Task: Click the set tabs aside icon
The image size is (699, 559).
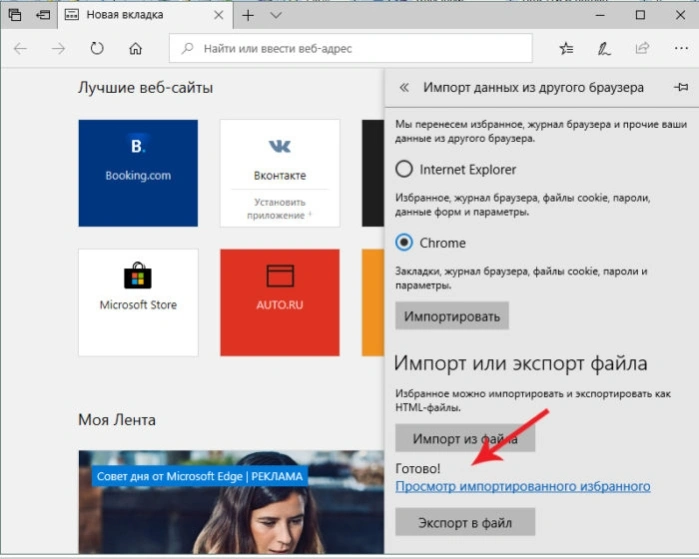Action: (43, 15)
